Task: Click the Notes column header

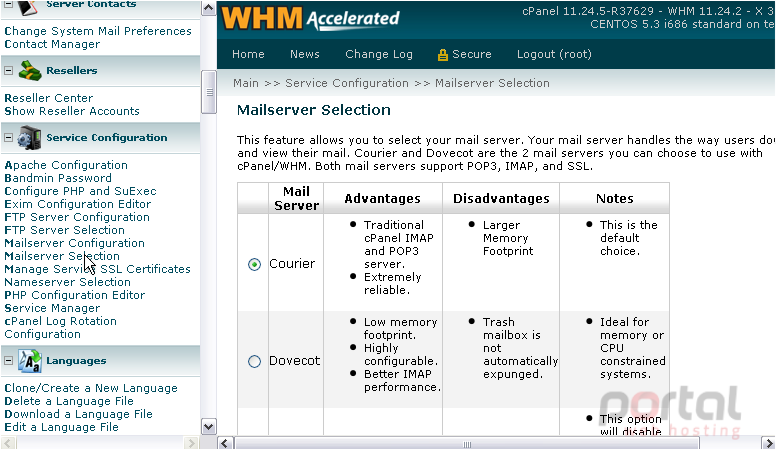Action: click(x=615, y=199)
